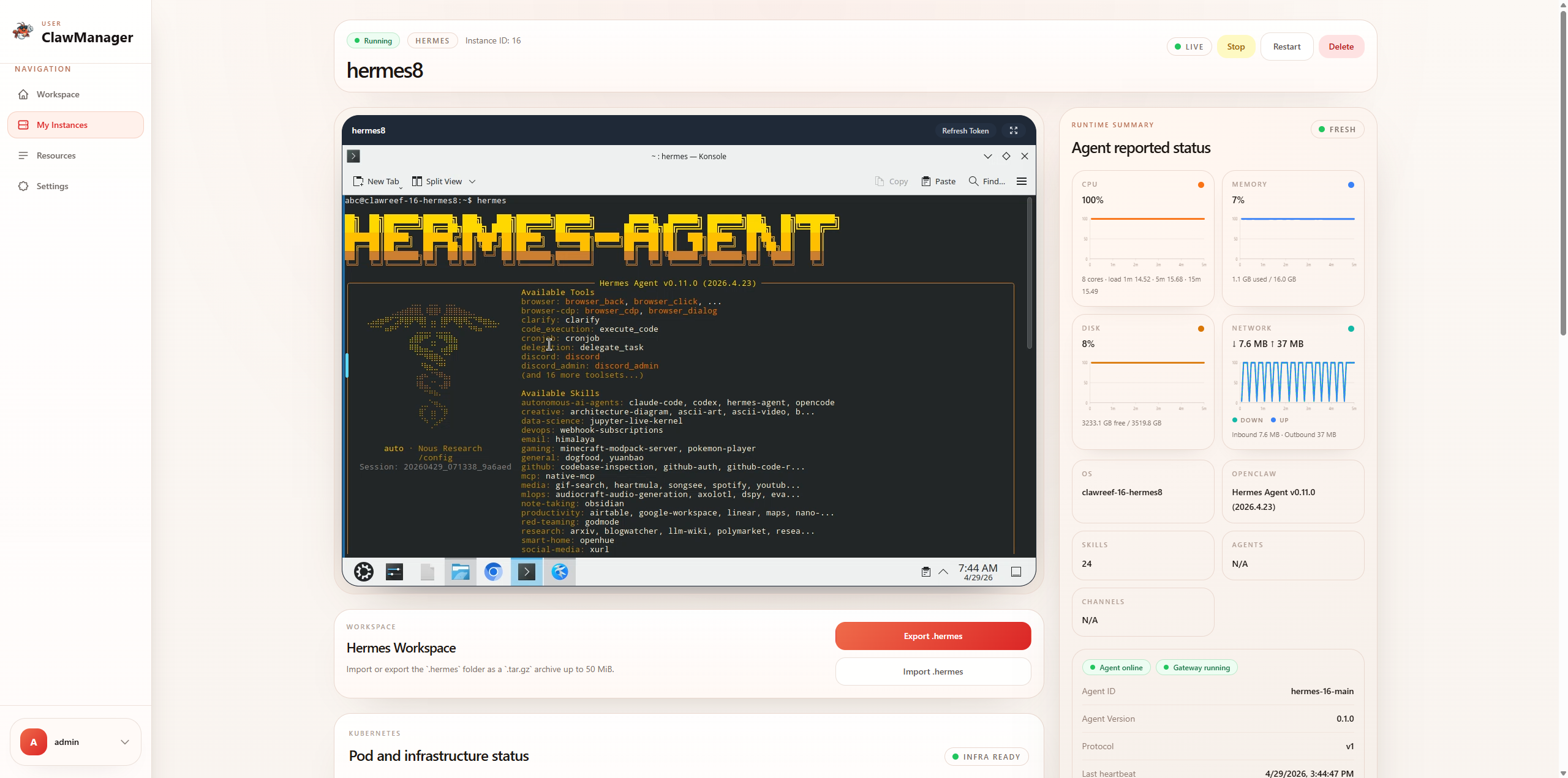Select the My Instances server icon

click(23, 125)
